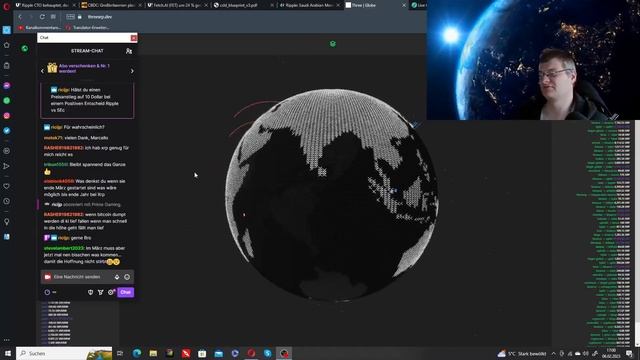Image resolution: width=640 pixels, height=360 pixels.
Task: Open WhatsApp in Opera sidebar
Action: [7, 100]
